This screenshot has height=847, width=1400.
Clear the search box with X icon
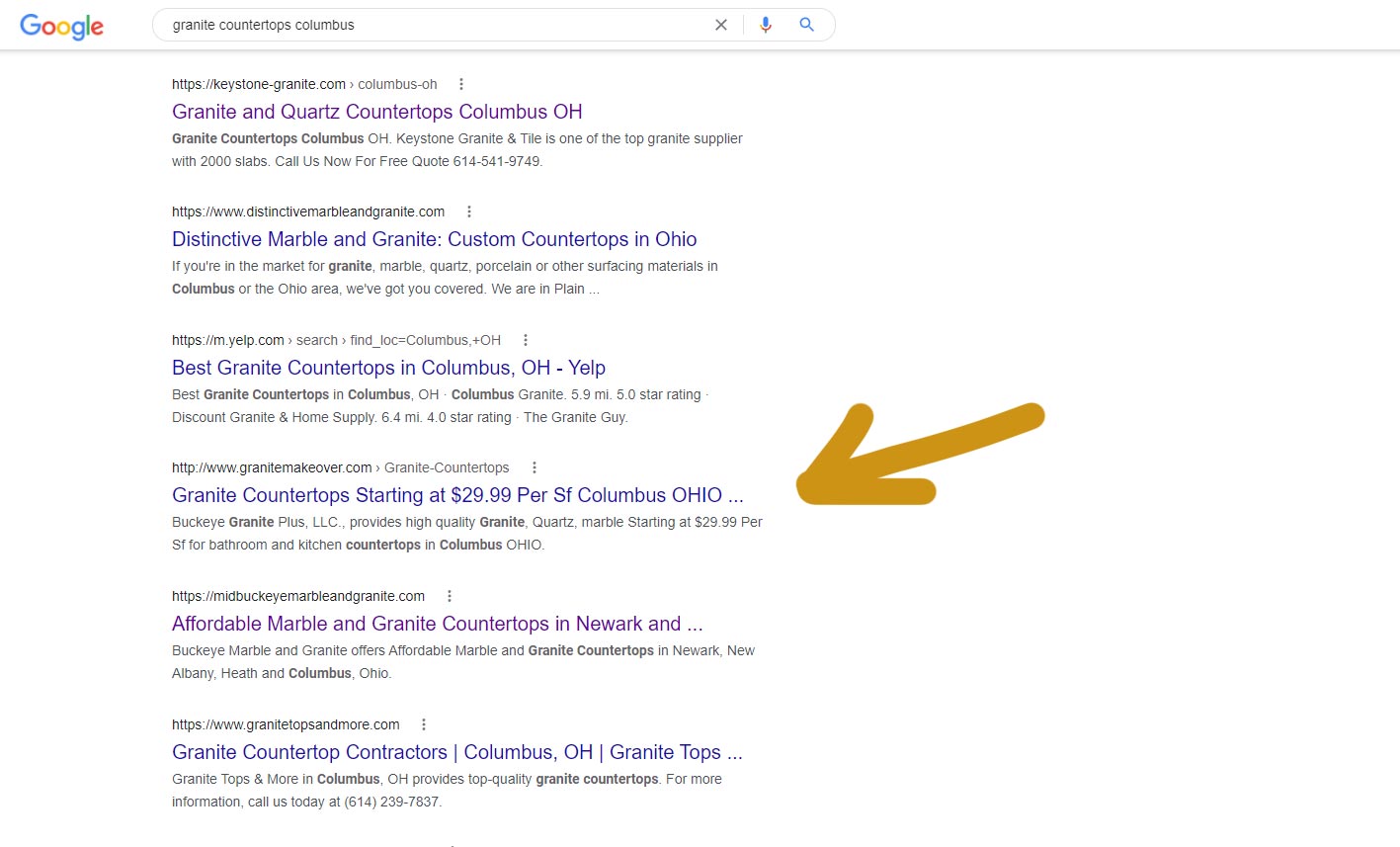click(x=721, y=25)
